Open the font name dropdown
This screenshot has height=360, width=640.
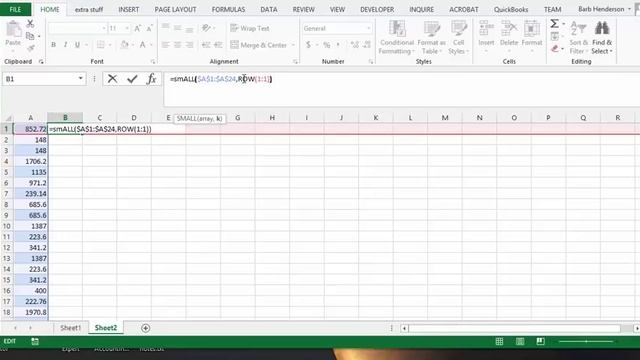coord(104,28)
